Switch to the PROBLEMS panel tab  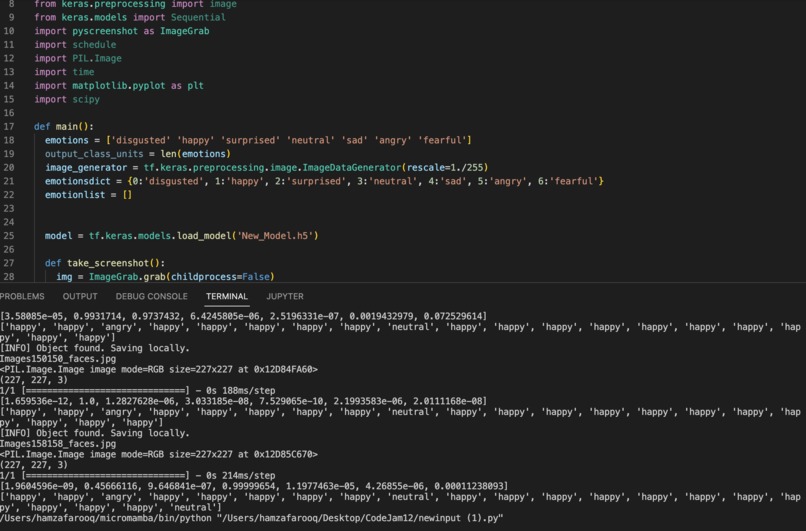pos(22,296)
